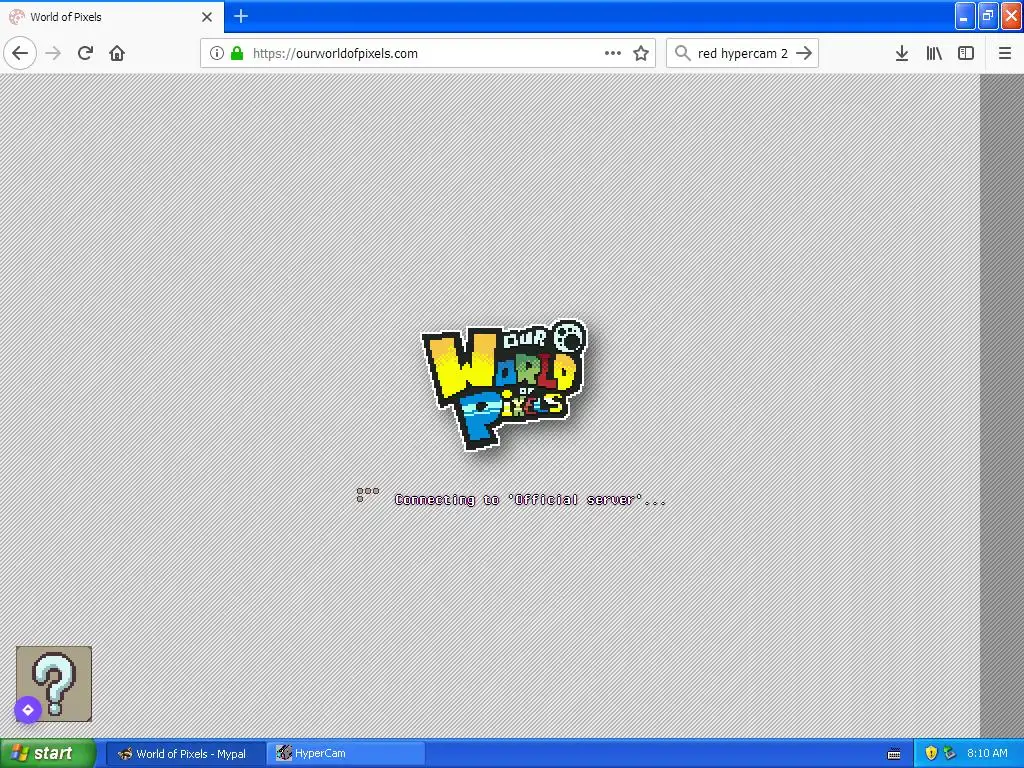Open the hamburger application menu
Viewport: 1024px width, 768px height.
tap(1005, 53)
